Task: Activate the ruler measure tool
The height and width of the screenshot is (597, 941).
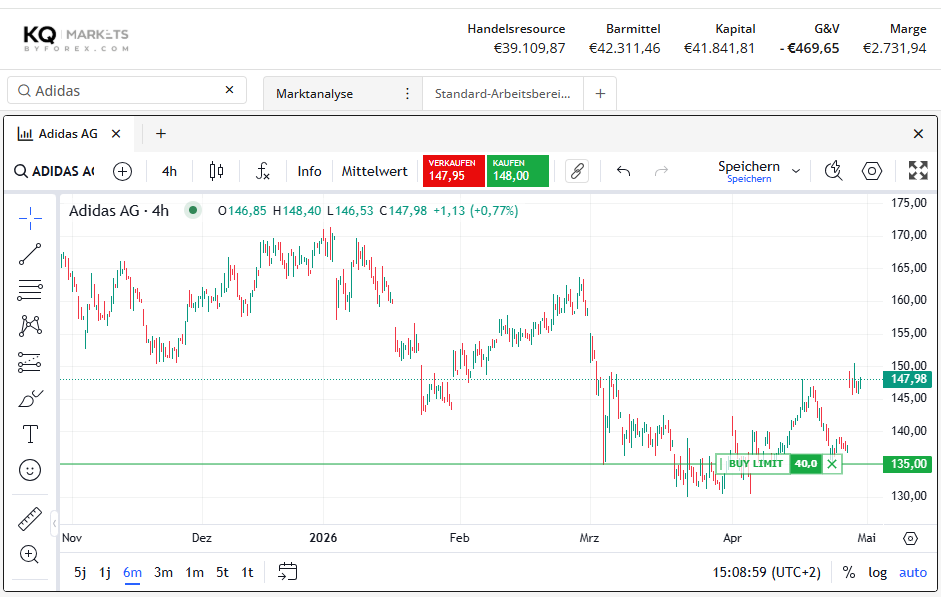Action: (30, 519)
